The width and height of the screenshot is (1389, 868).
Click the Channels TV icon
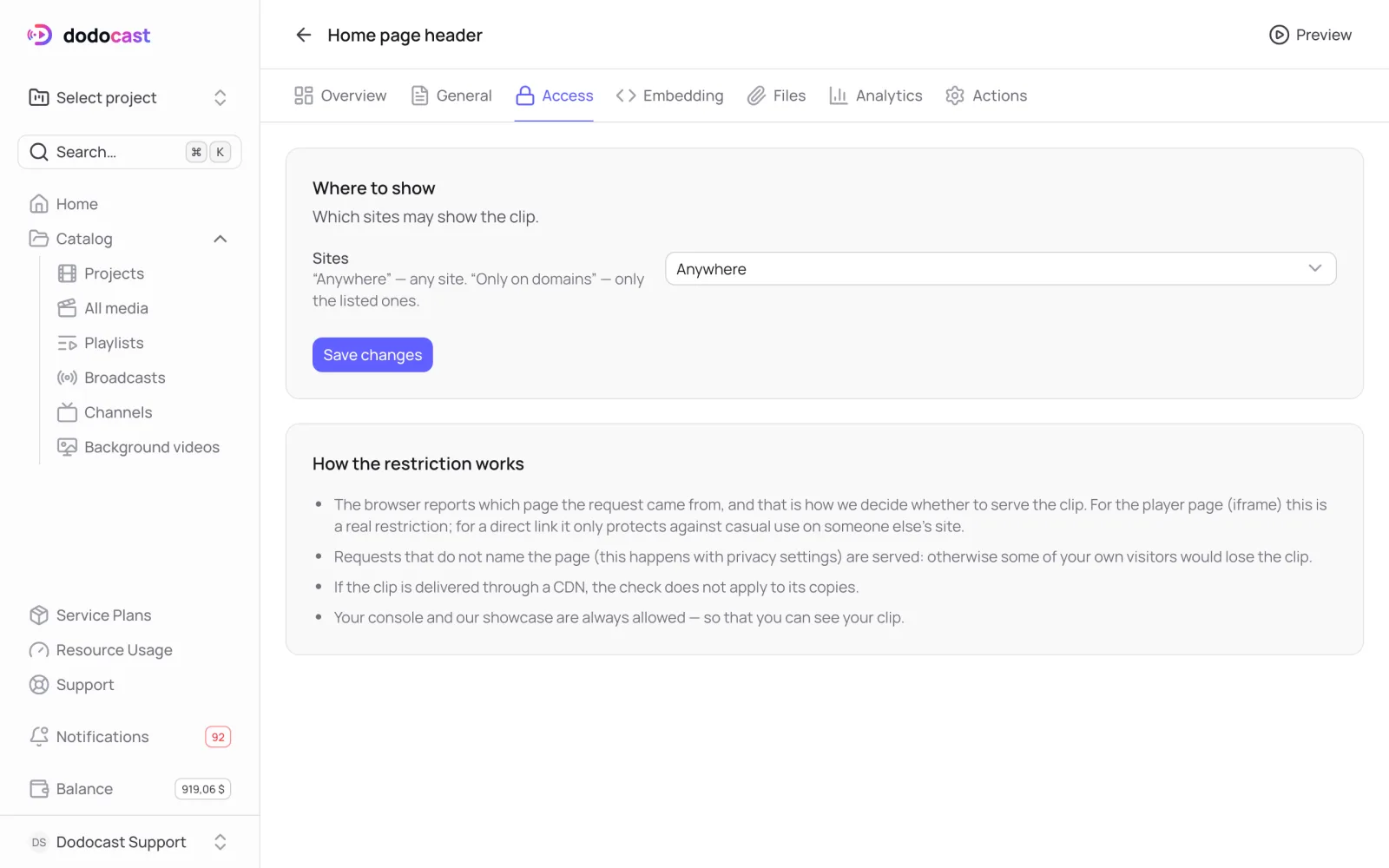(x=67, y=412)
